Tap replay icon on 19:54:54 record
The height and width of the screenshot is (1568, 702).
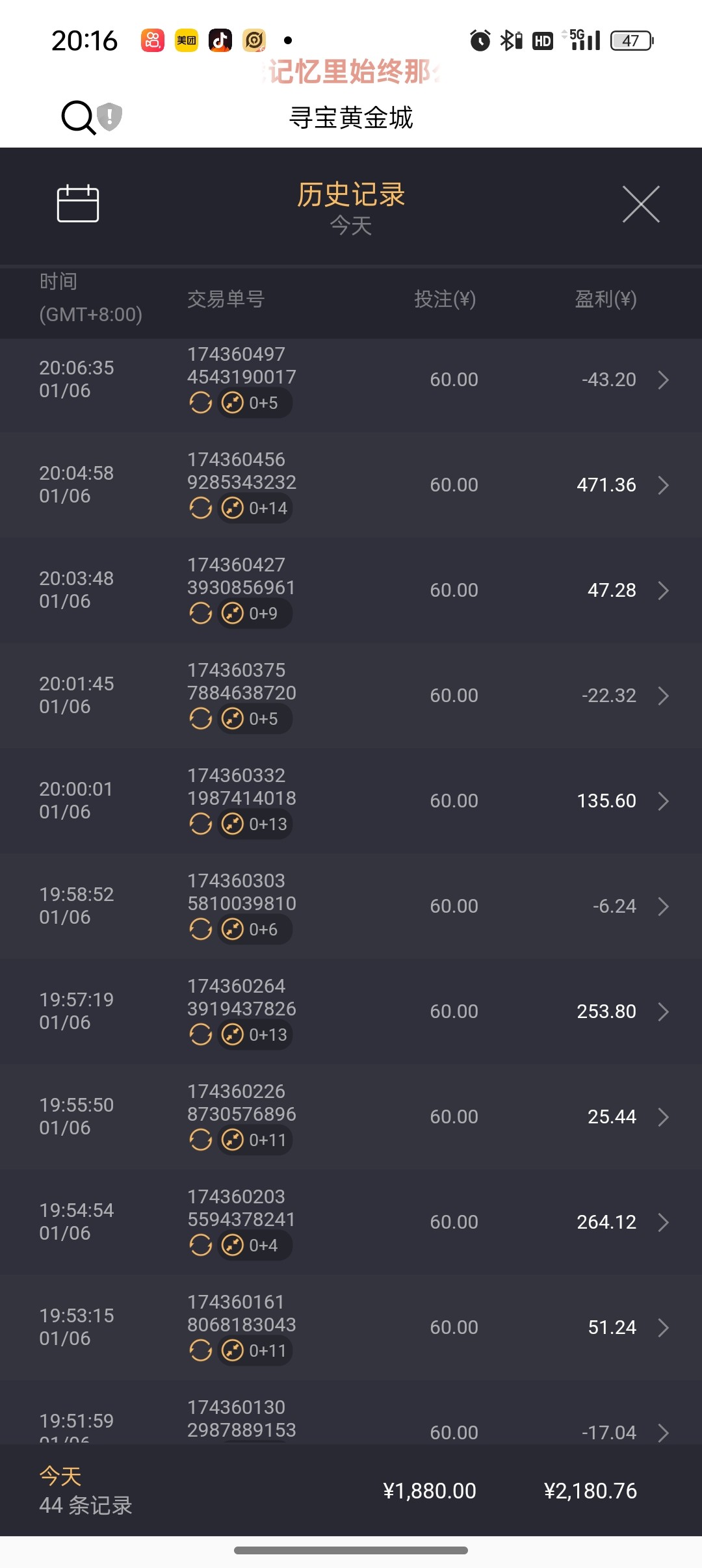coord(200,1246)
